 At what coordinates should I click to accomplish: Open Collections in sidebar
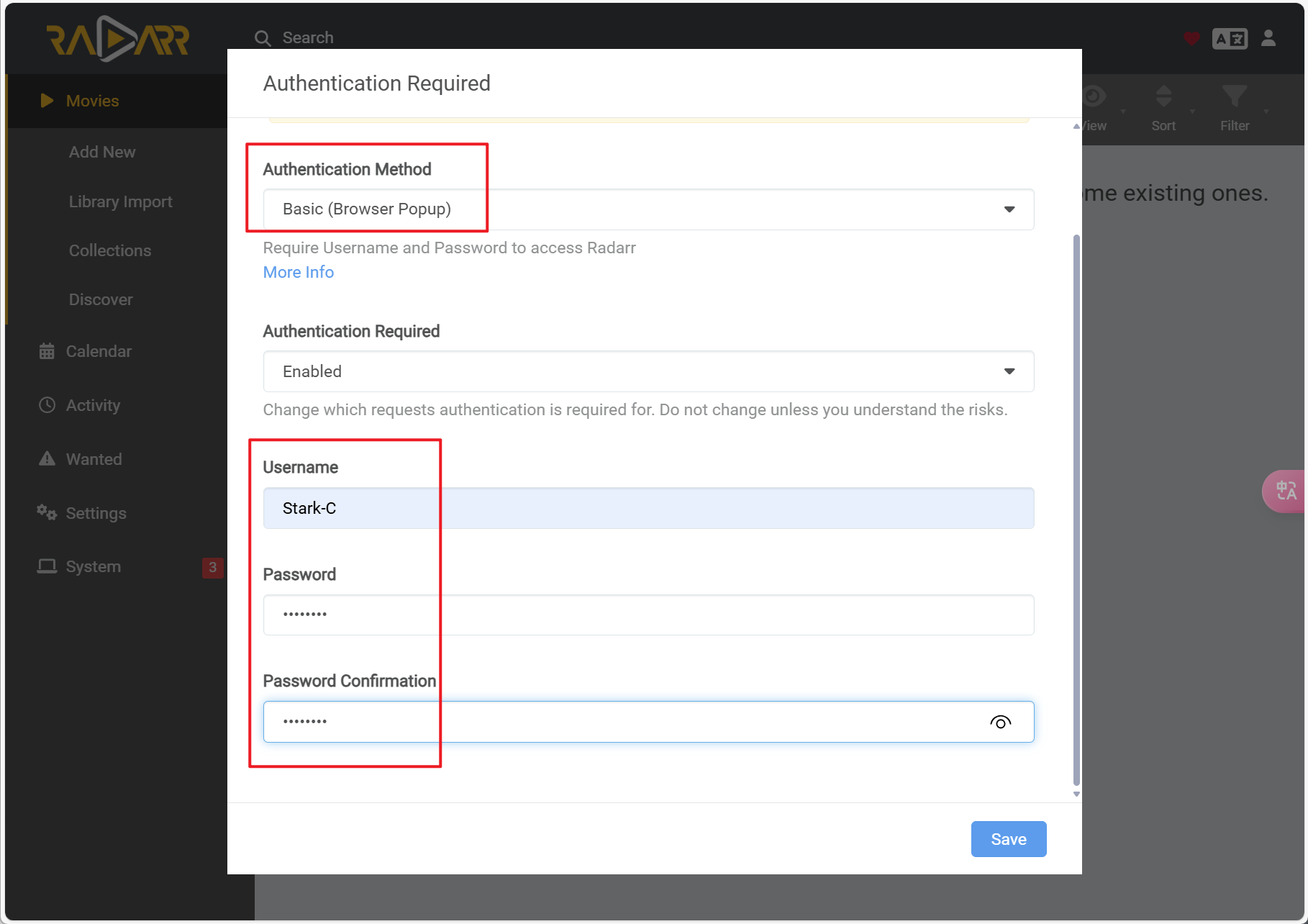pyautogui.click(x=110, y=250)
